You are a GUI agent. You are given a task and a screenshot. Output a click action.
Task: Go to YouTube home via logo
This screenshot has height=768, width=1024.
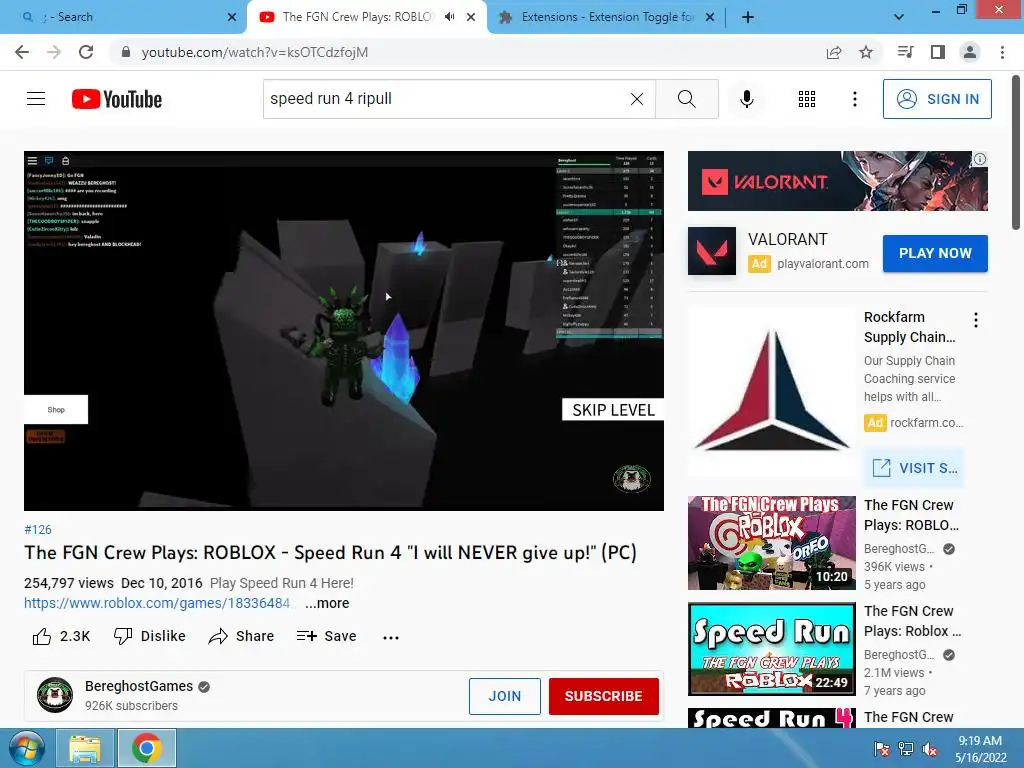(117, 99)
